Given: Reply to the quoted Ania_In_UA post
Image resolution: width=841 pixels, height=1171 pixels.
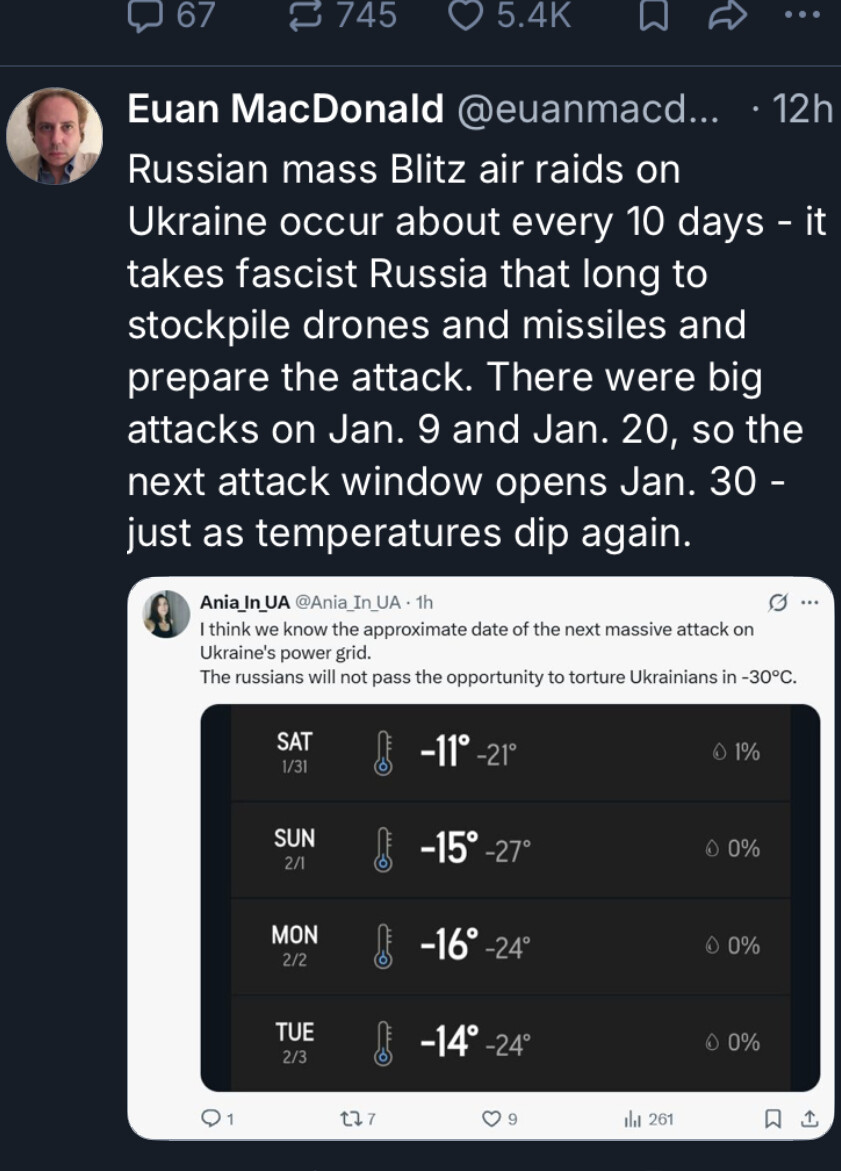Looking at the screenshot, I should click(210, 1119).
